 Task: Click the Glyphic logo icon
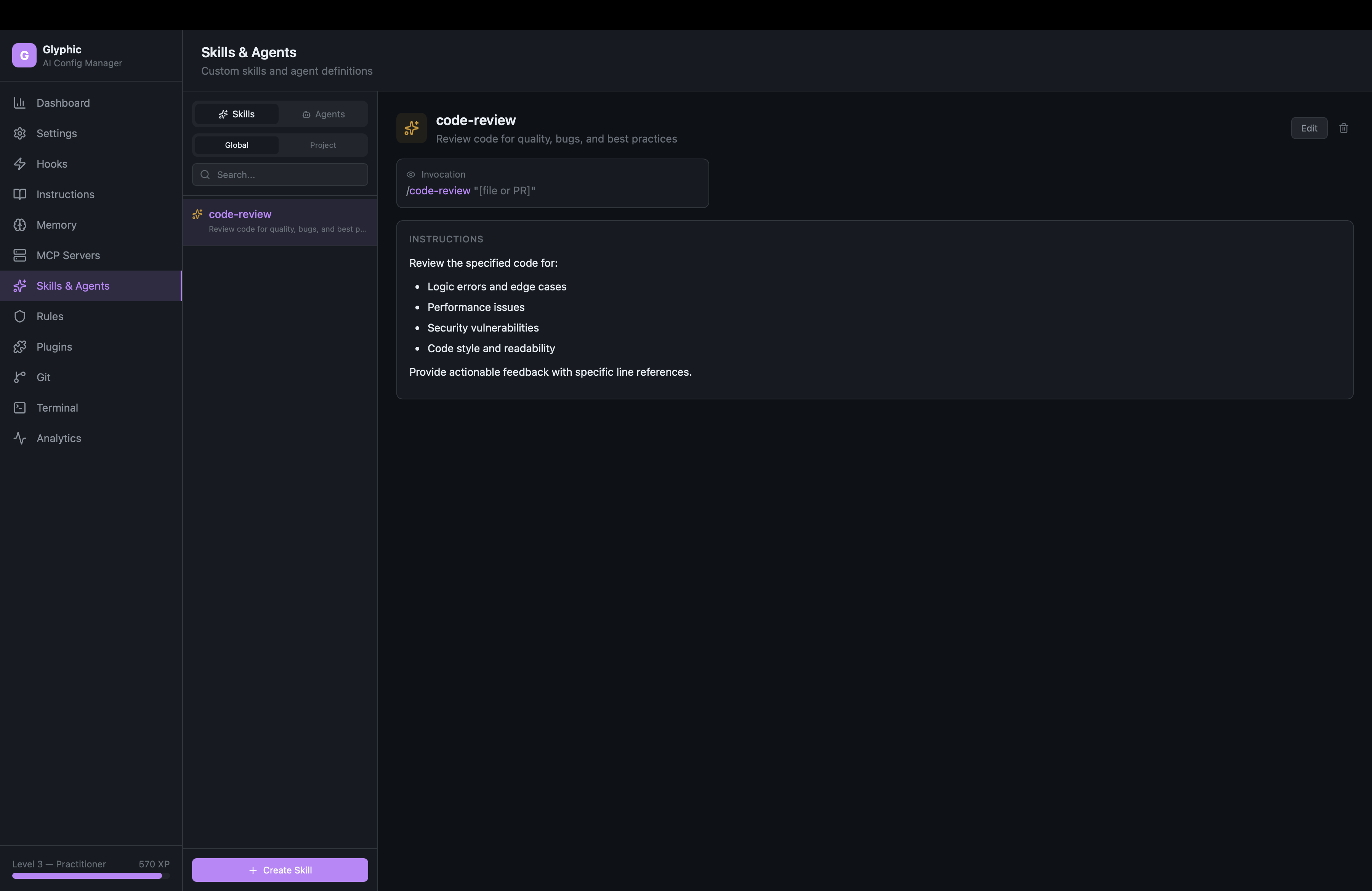24,55
